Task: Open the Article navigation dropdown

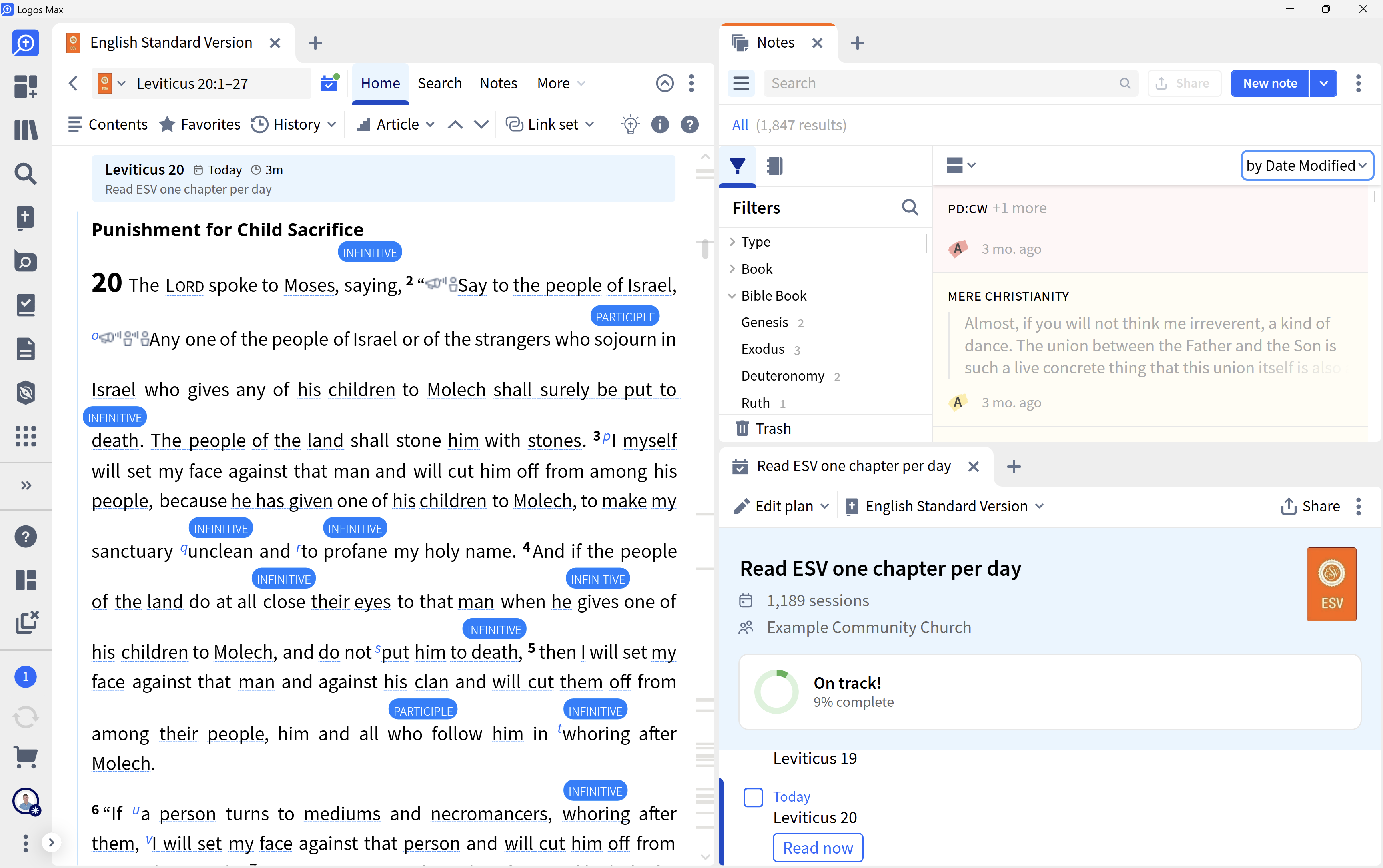Action: pyautogui.click(x=395, y=124)
